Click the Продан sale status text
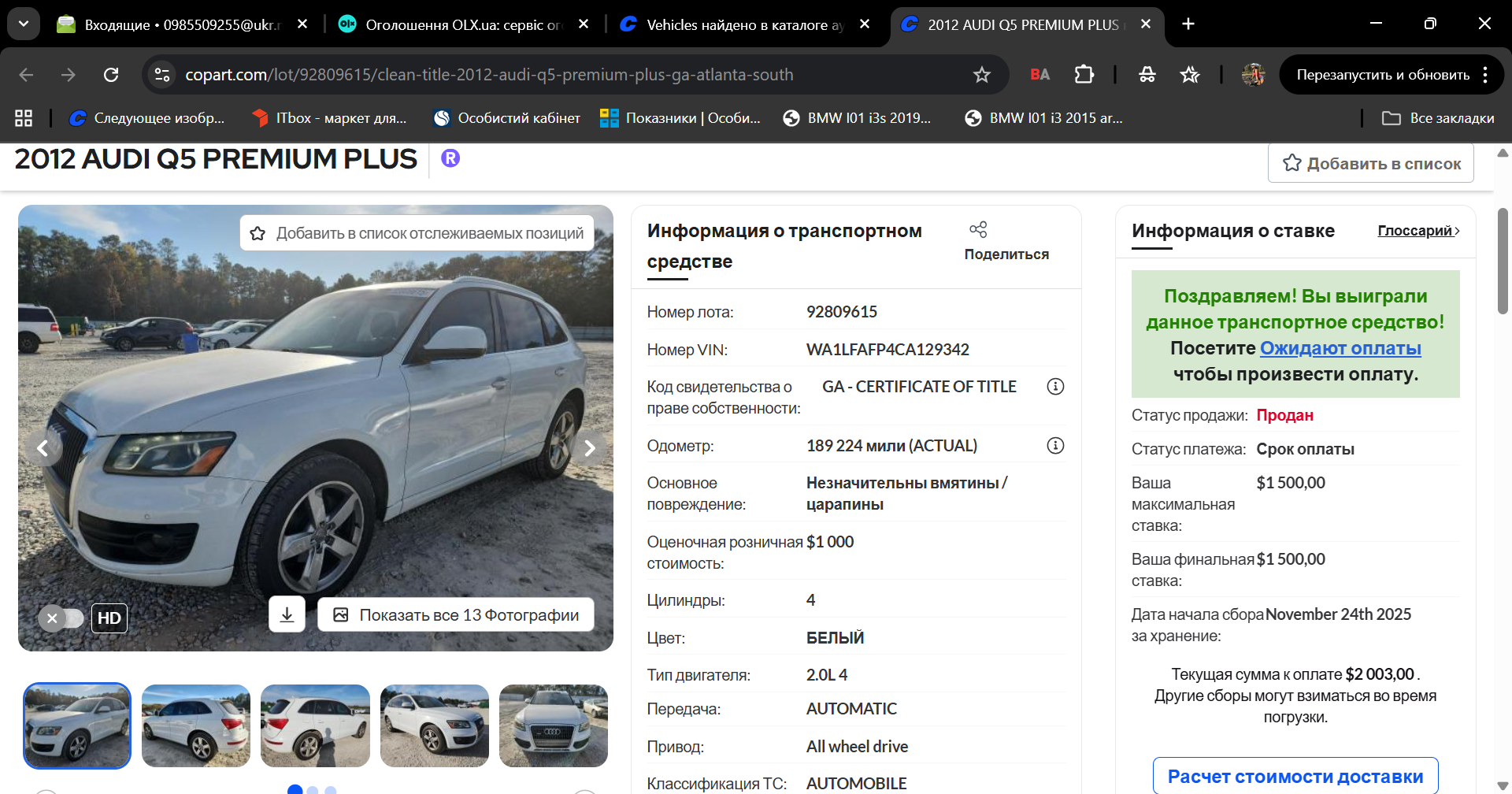The height and width of the screenshot is (794, 1512). coord(1284,415)
